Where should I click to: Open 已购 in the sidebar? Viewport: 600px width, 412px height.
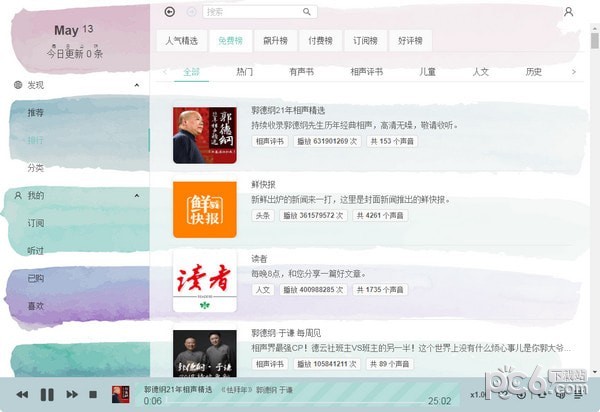click(x=36, y=278)
